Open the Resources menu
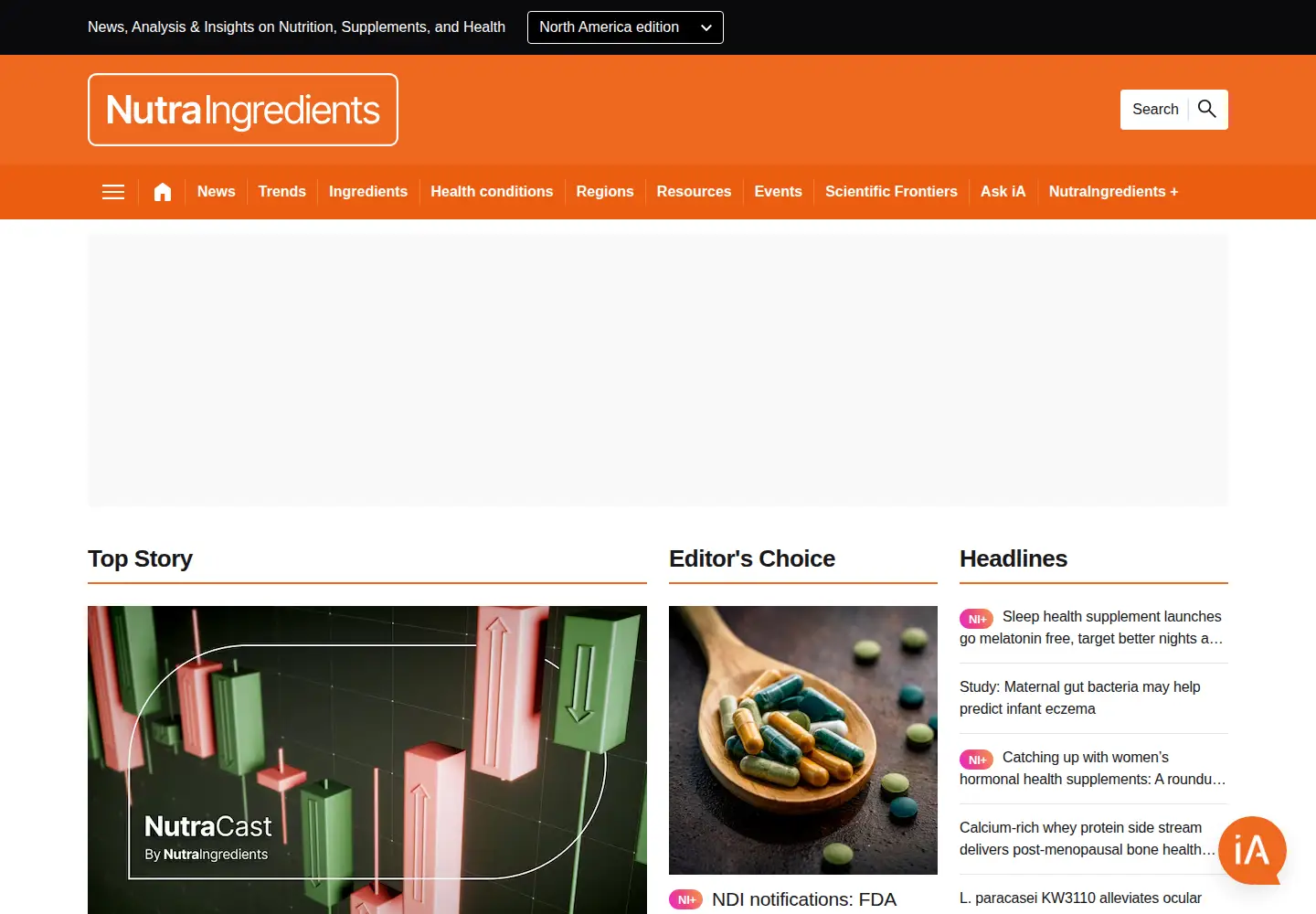This screenshot has height=914, width=1316. pos(694,192)
